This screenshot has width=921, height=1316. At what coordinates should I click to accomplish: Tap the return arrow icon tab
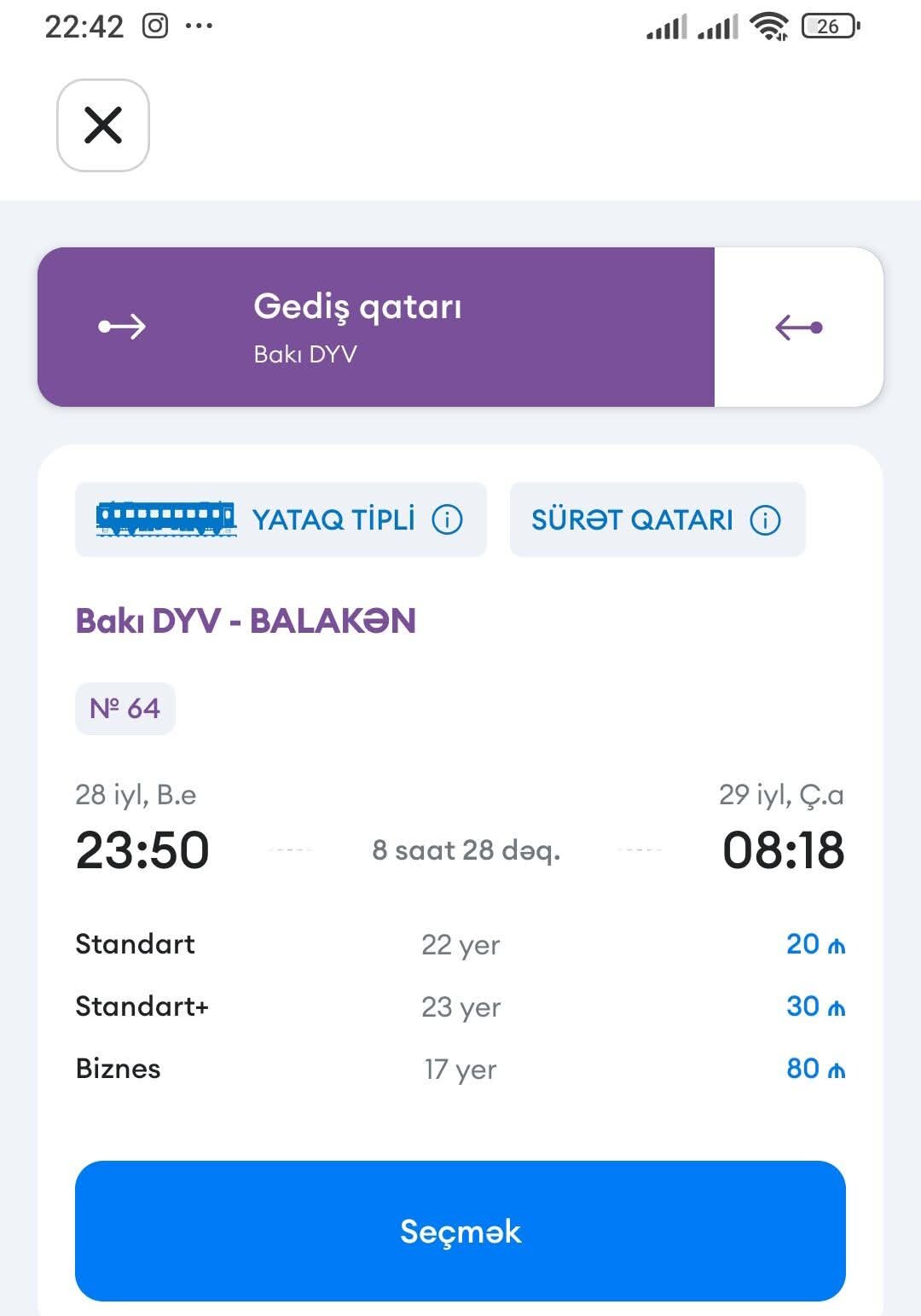tap(798, 327)
